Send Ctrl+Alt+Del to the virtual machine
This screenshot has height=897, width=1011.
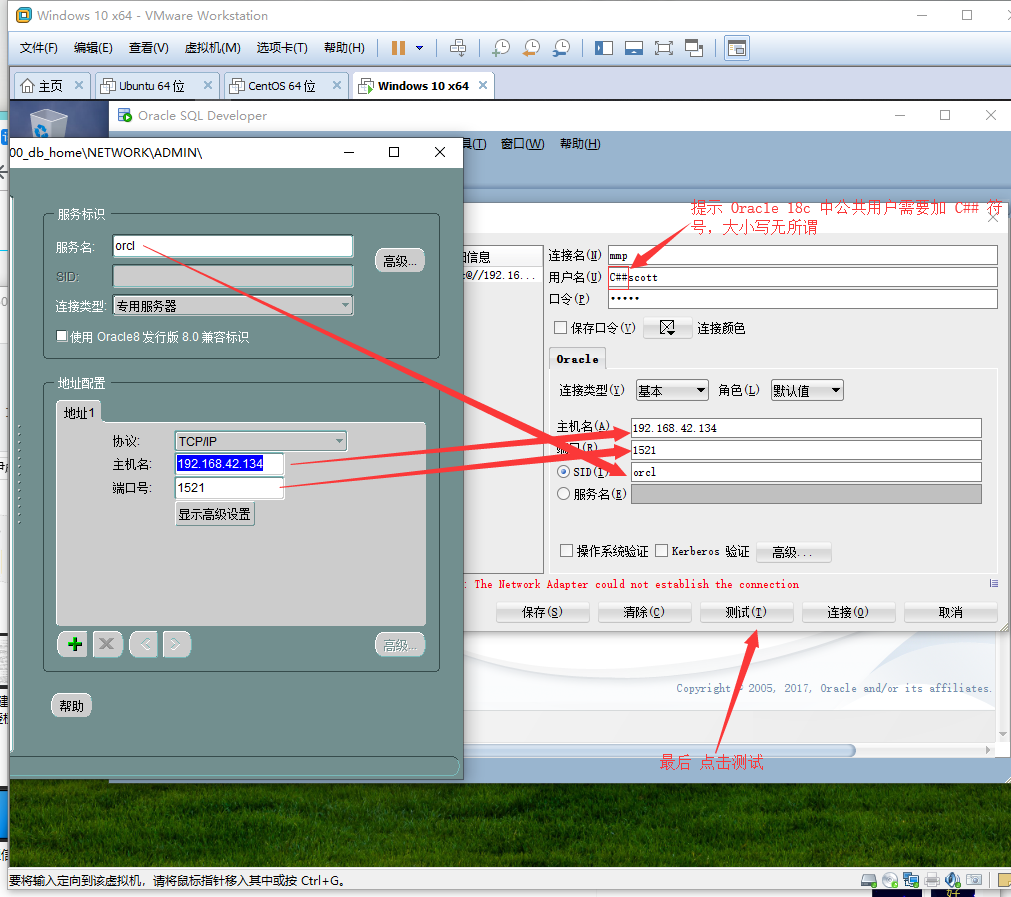point(458,48)
